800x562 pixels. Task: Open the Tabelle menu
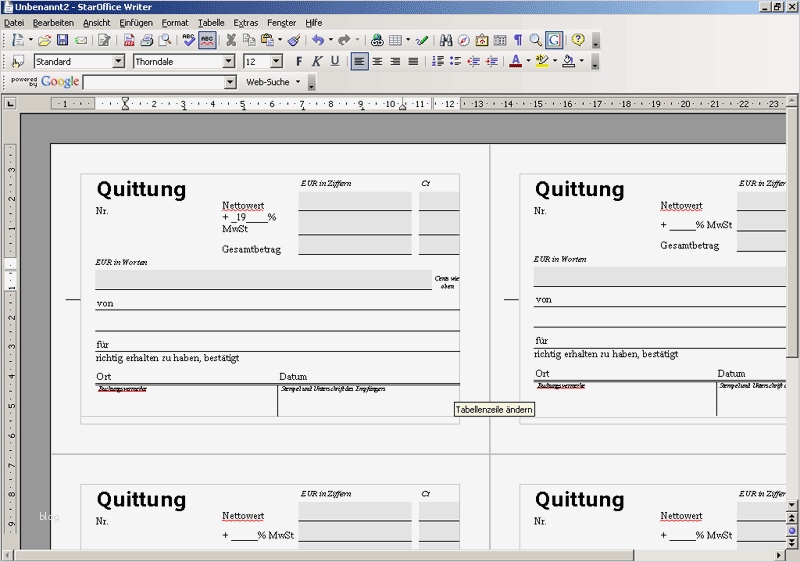(x=211, y=22)
